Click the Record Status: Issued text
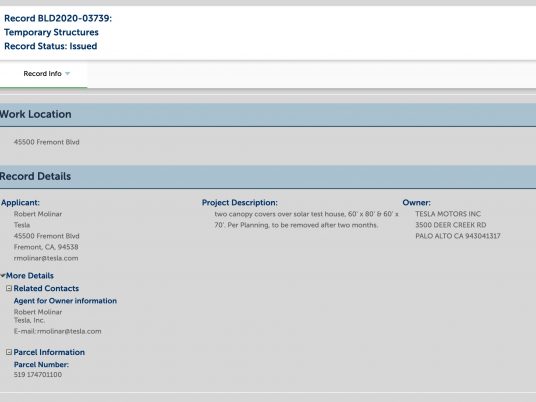This screenshot has width=536, height=402. (x=51, y=46)
